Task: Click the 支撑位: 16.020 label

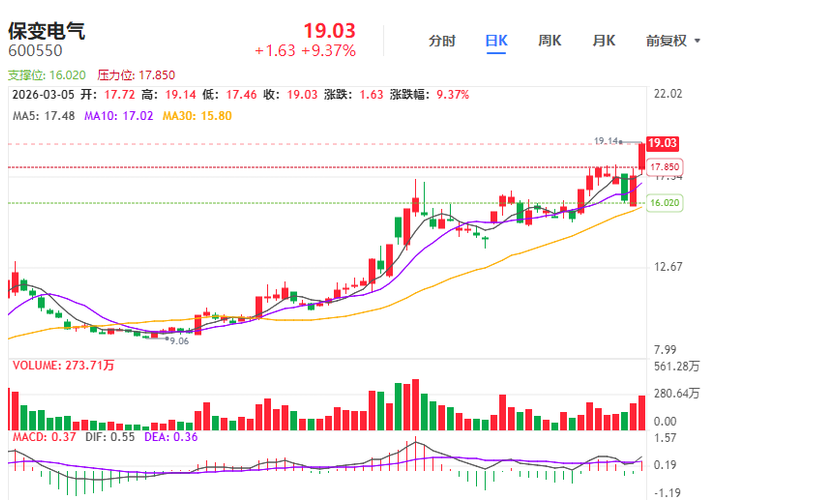Action: tap(46, 75)
